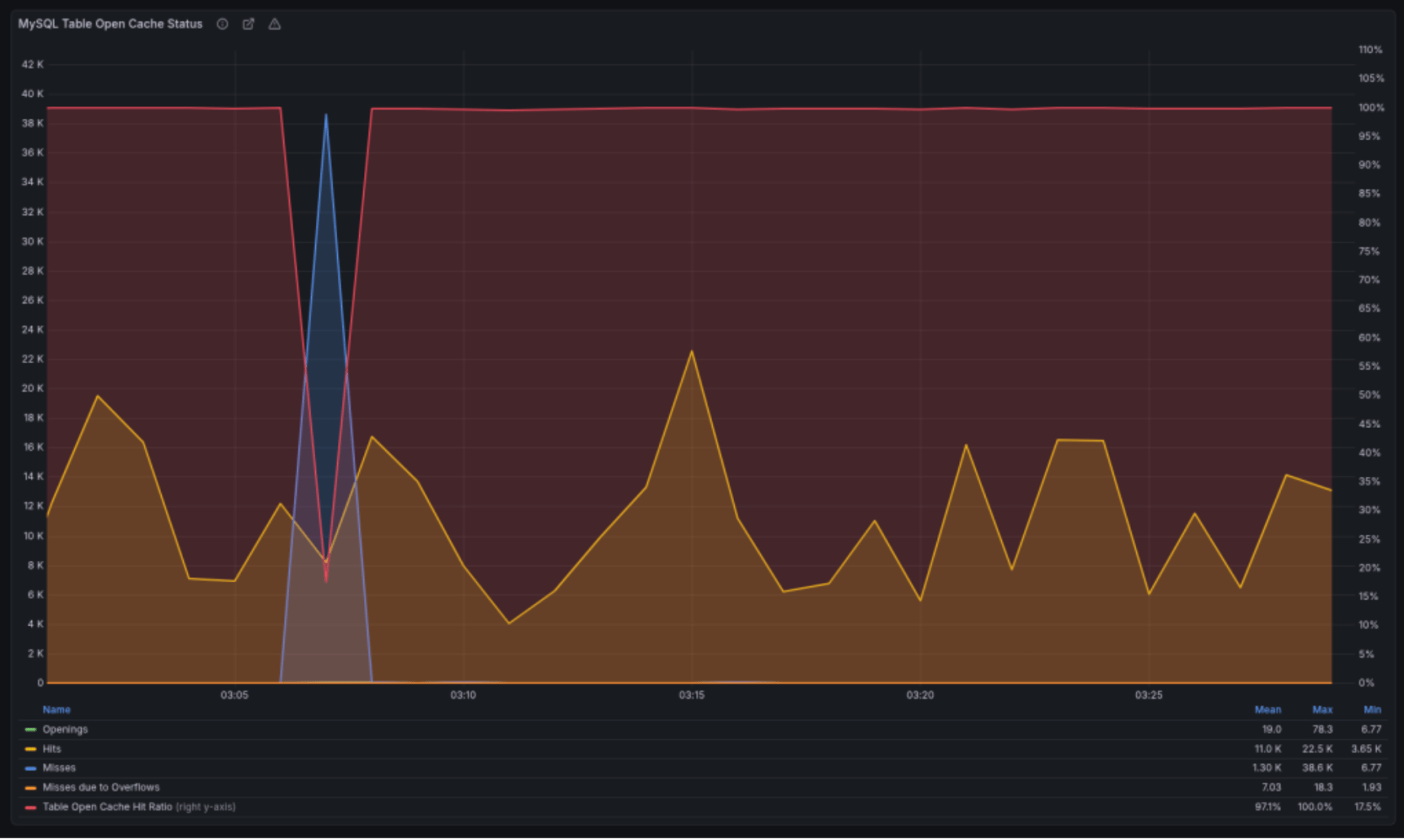1404x840 pixels.
Task: Click the warning triangle icon in the header
Action: pyautogui.click(x=274, y=24)
